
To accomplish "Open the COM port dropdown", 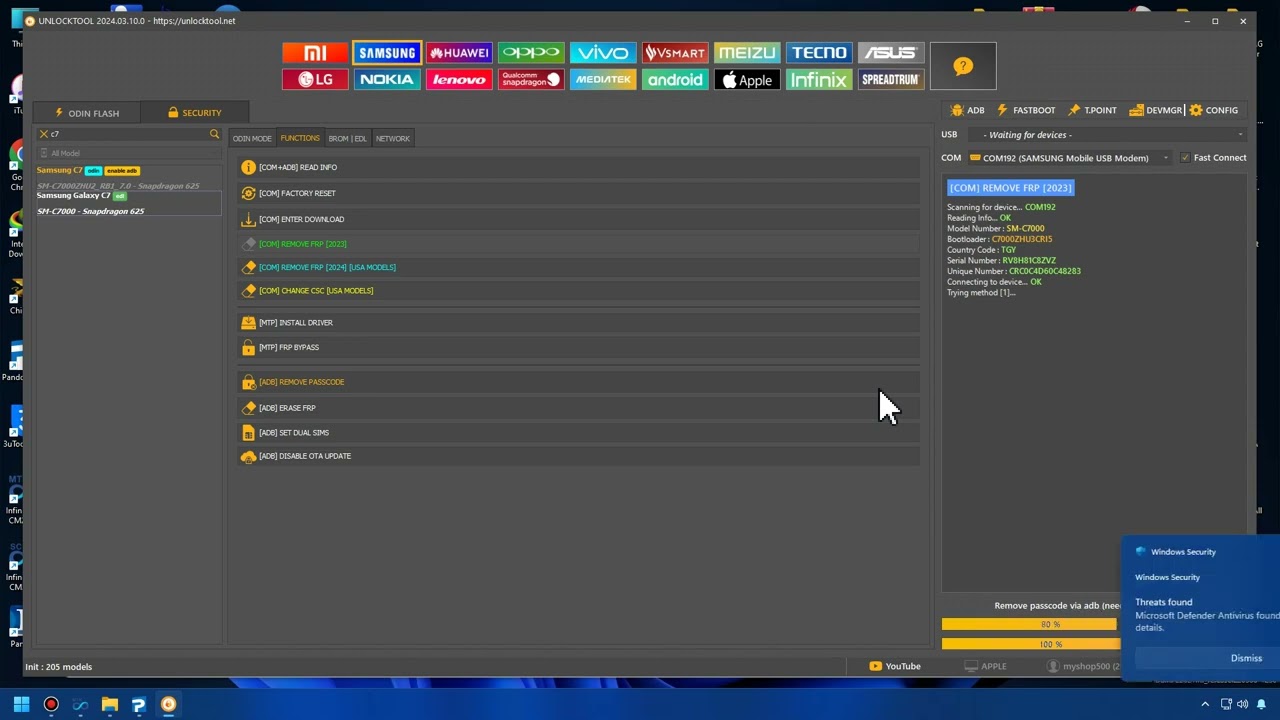I will click(1165, 158).
